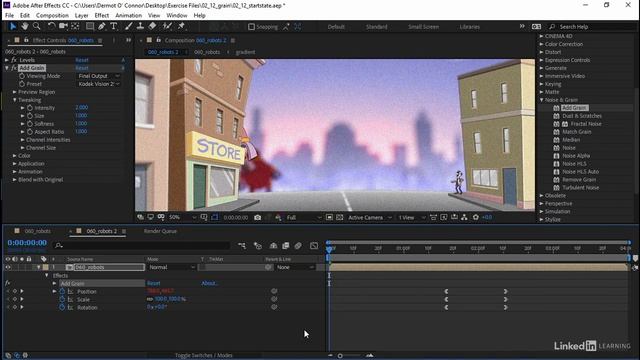Select the Pen tool

tap(102, 27)
